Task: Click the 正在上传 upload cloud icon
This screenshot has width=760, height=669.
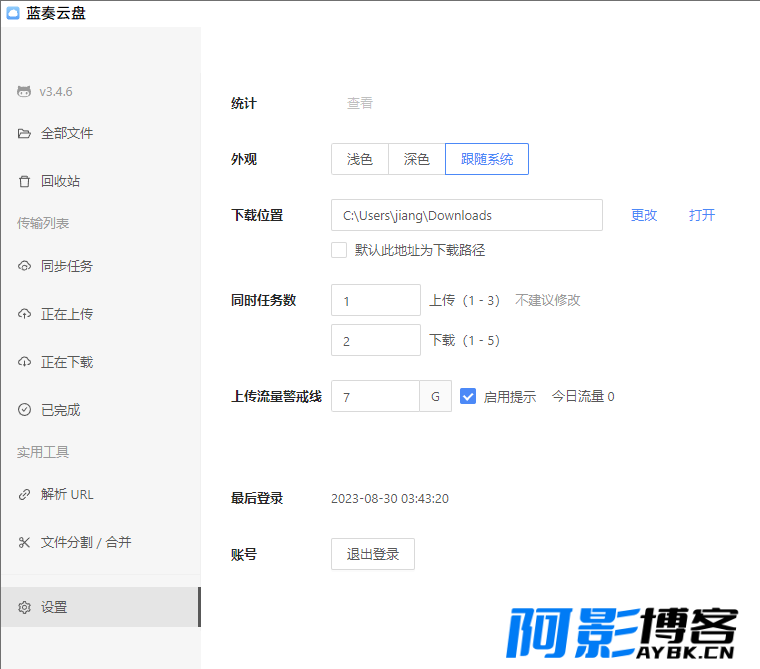Action: [24, 314]
